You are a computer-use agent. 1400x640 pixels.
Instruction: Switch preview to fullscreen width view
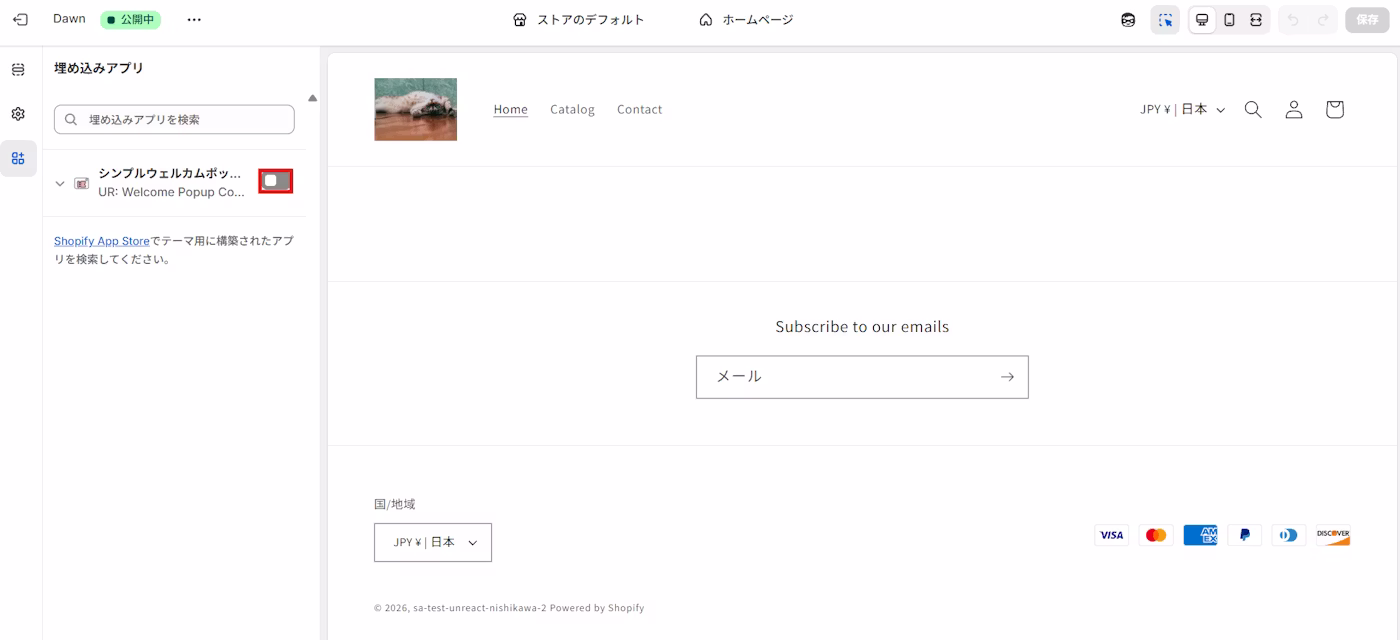[1256, 20]
